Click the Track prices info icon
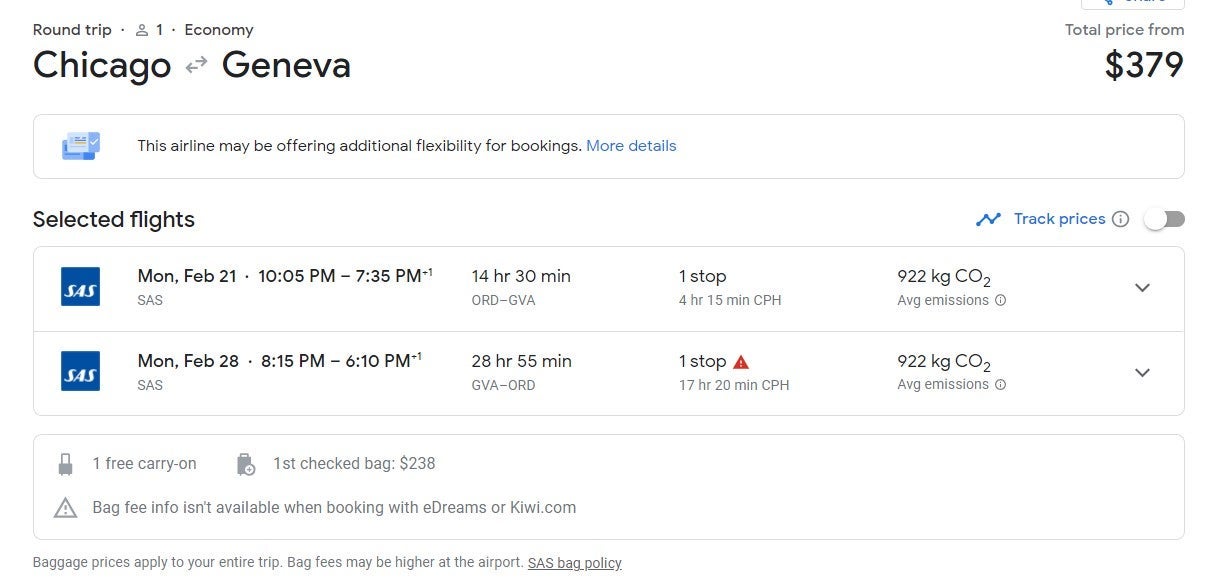This screenshot has width=1213, height=583. (1120, 219)
